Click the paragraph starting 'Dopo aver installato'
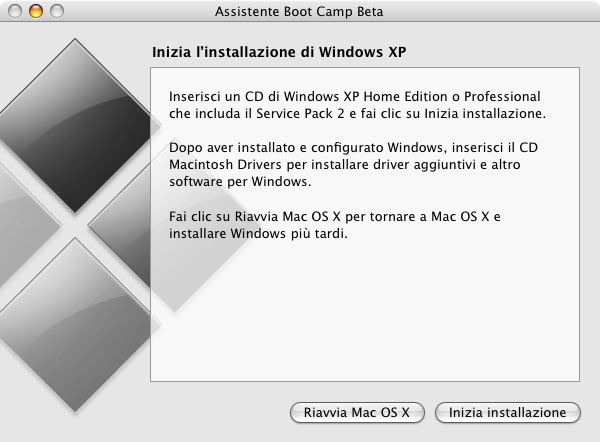The image size is (600, 442). tap(354, 164)
